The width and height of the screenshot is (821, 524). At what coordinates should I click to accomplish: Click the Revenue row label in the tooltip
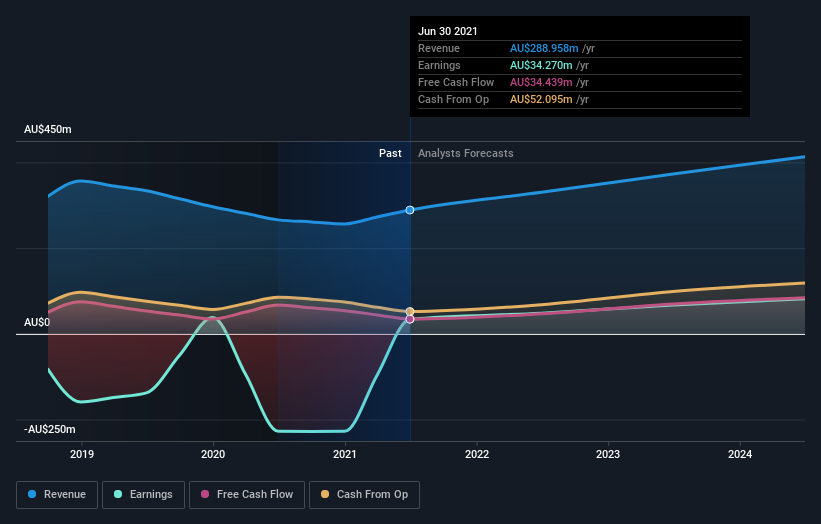coord(439,48)
